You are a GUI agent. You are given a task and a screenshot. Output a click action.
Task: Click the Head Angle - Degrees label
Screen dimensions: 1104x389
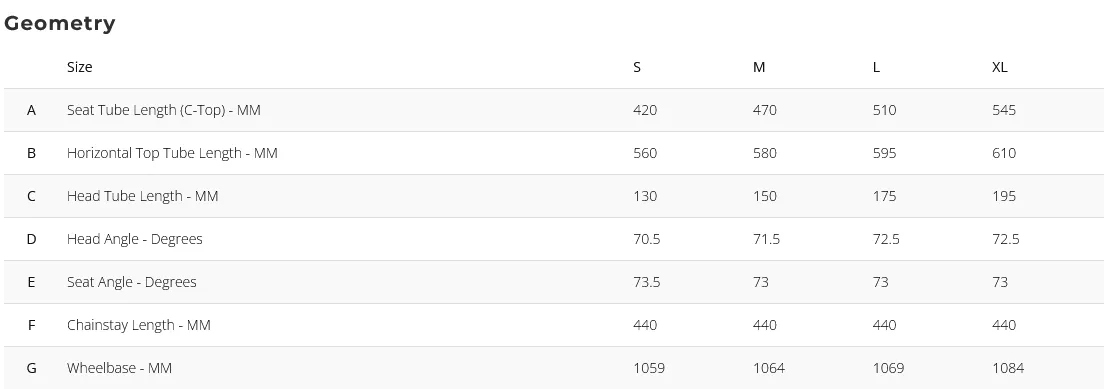click(134, 239)
